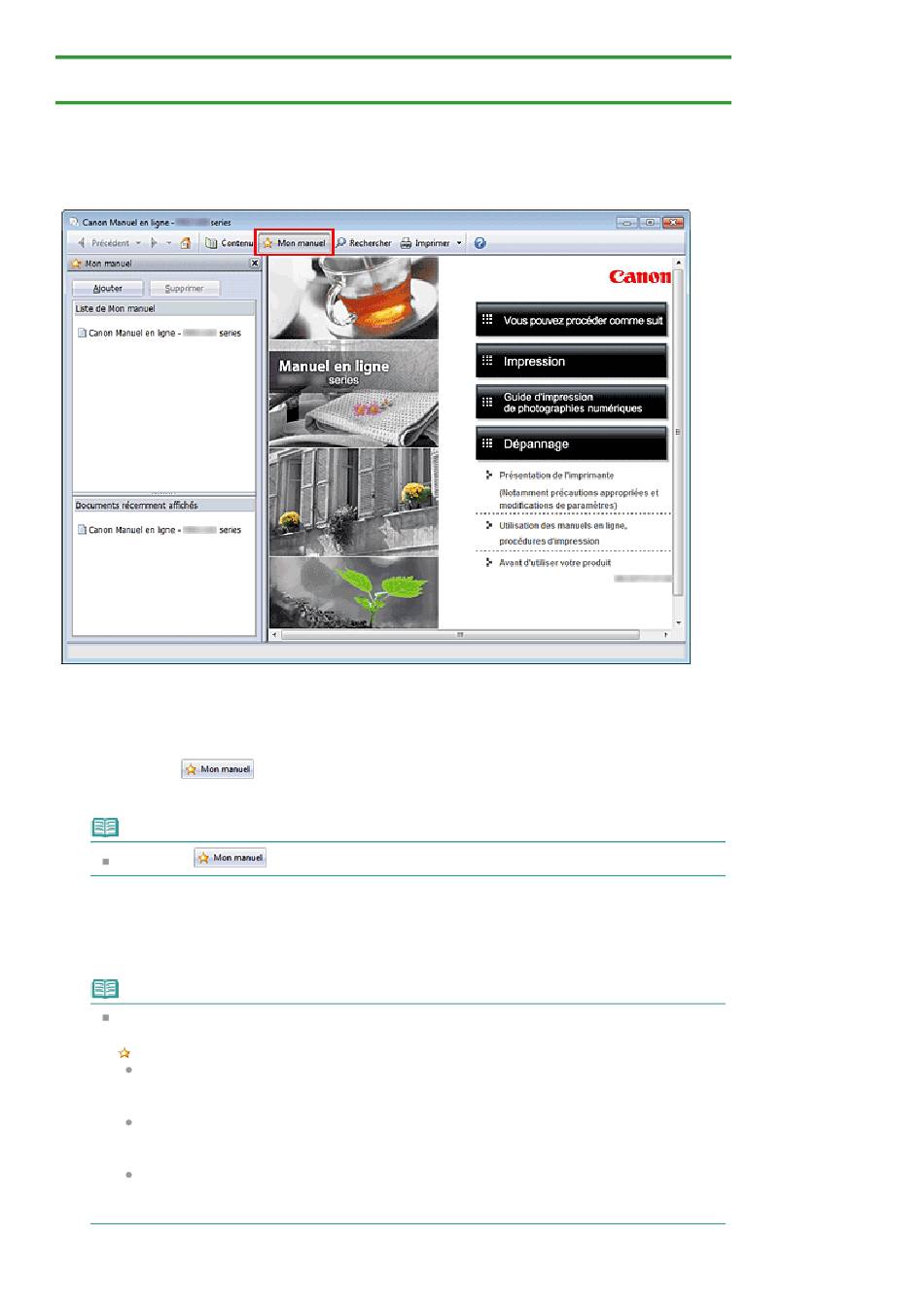Image resolution: width=924 pixels, height=1307 pixels.
Task: Open the Dépannage section button
Action: pyautogui.click(x=572, y=444)
